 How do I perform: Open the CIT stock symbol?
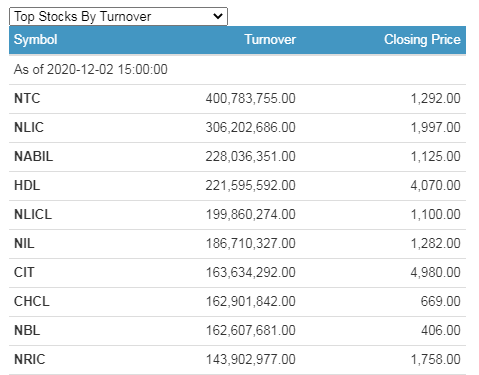click(x=24, y=273)
